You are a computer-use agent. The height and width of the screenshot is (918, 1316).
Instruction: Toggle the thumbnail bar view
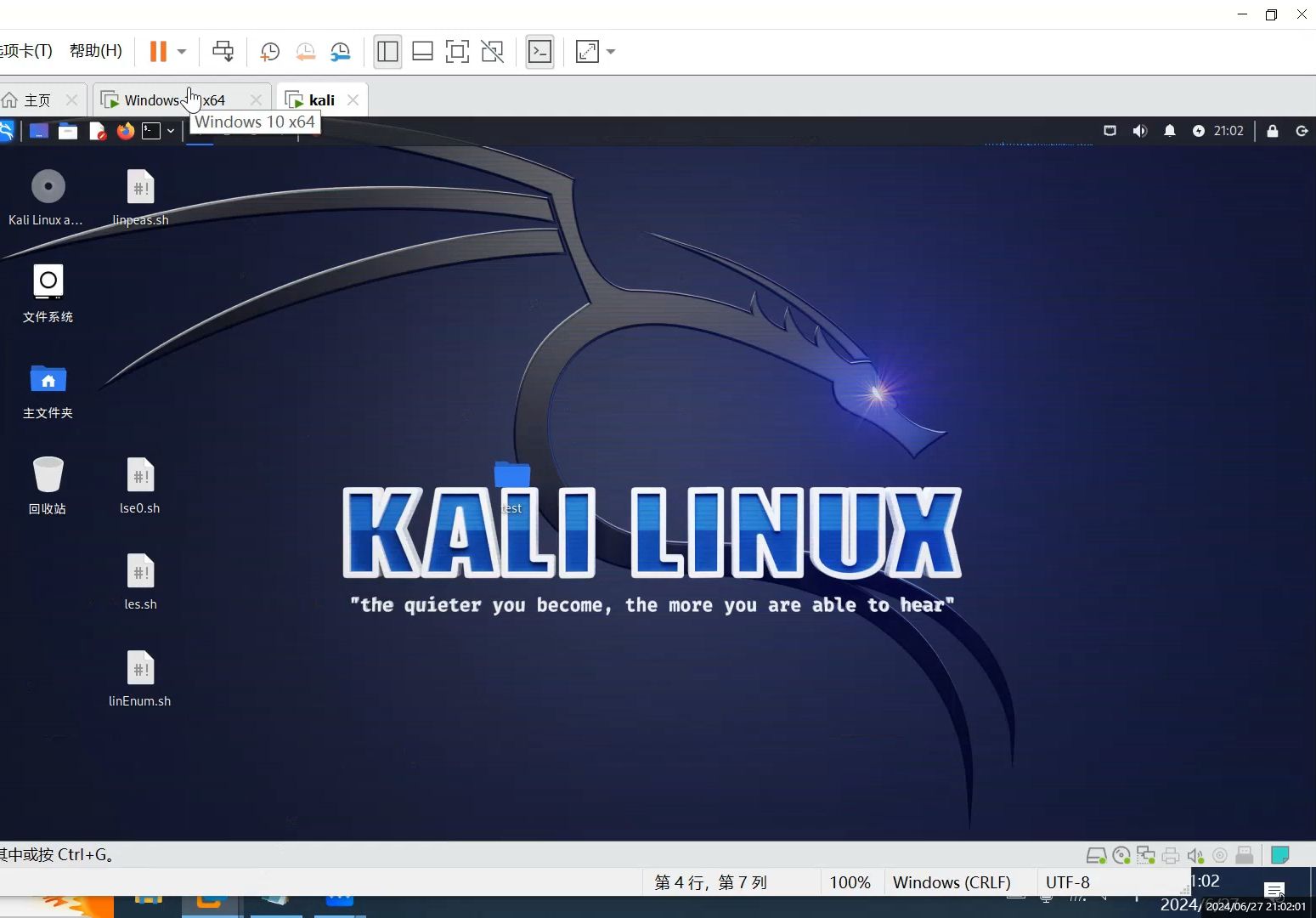422,52
